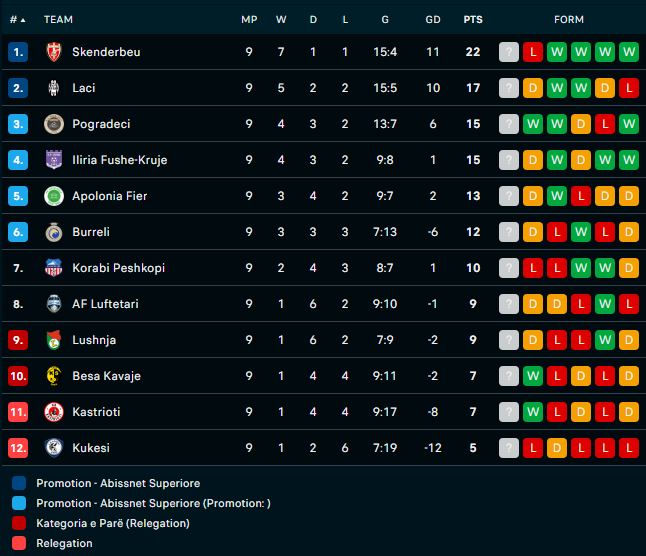This screenshot has height=556, width=646.
Task: Sort the table by GD header
Action: pos(432,20)
